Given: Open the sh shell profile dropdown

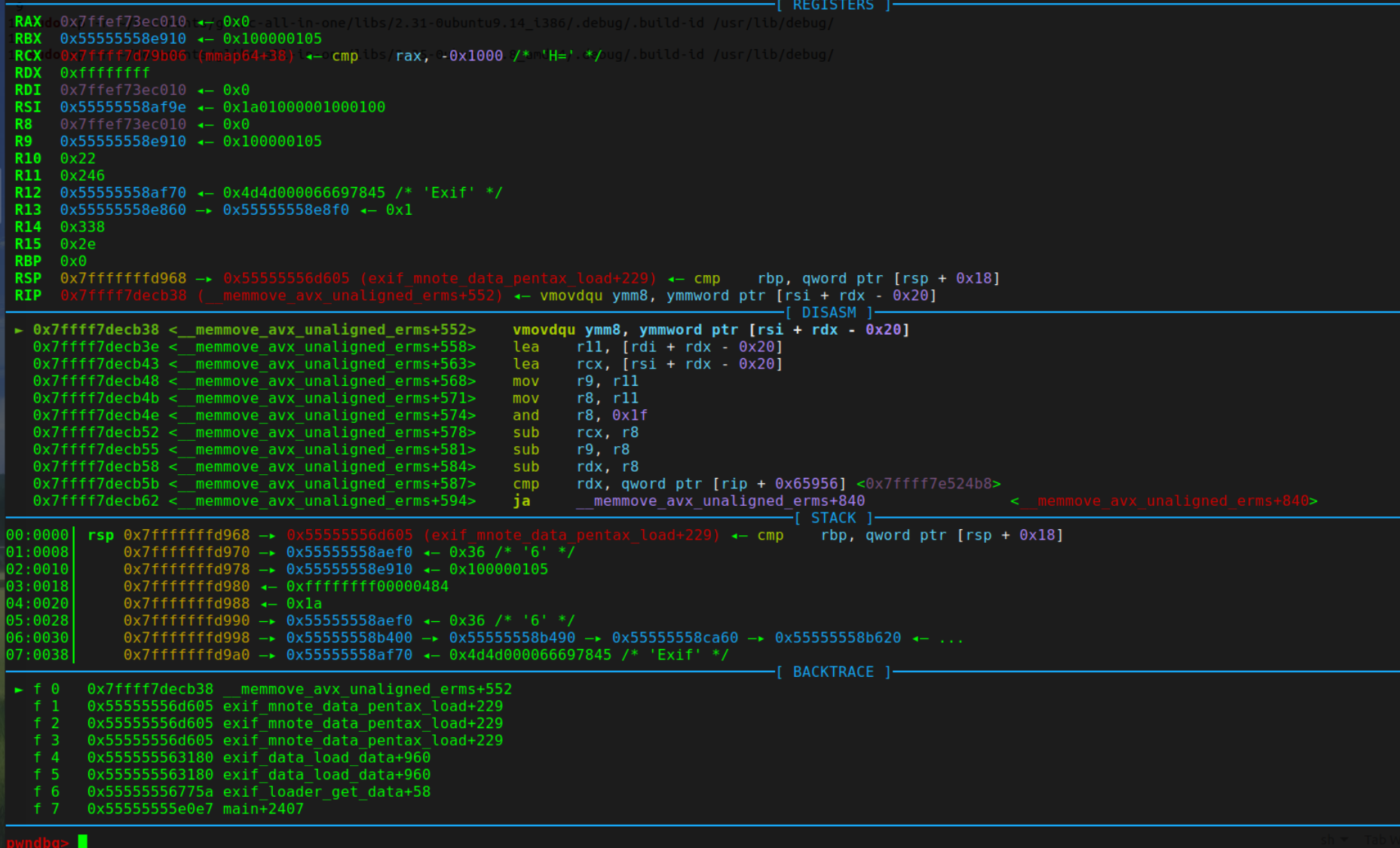Looking at the screenshot, I should point(1331,839).
